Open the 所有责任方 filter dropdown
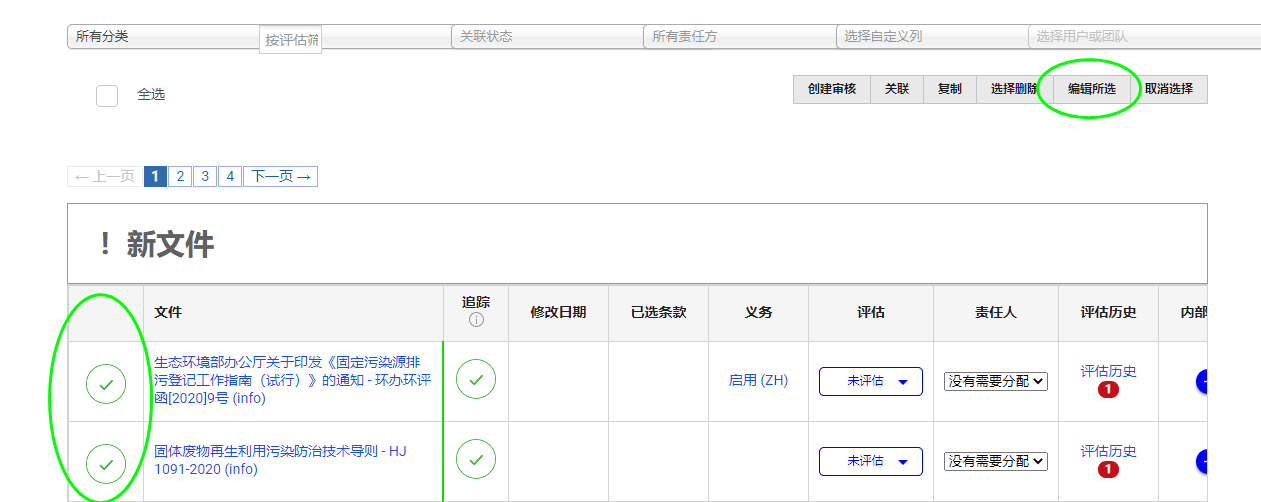 coord(738,37)
